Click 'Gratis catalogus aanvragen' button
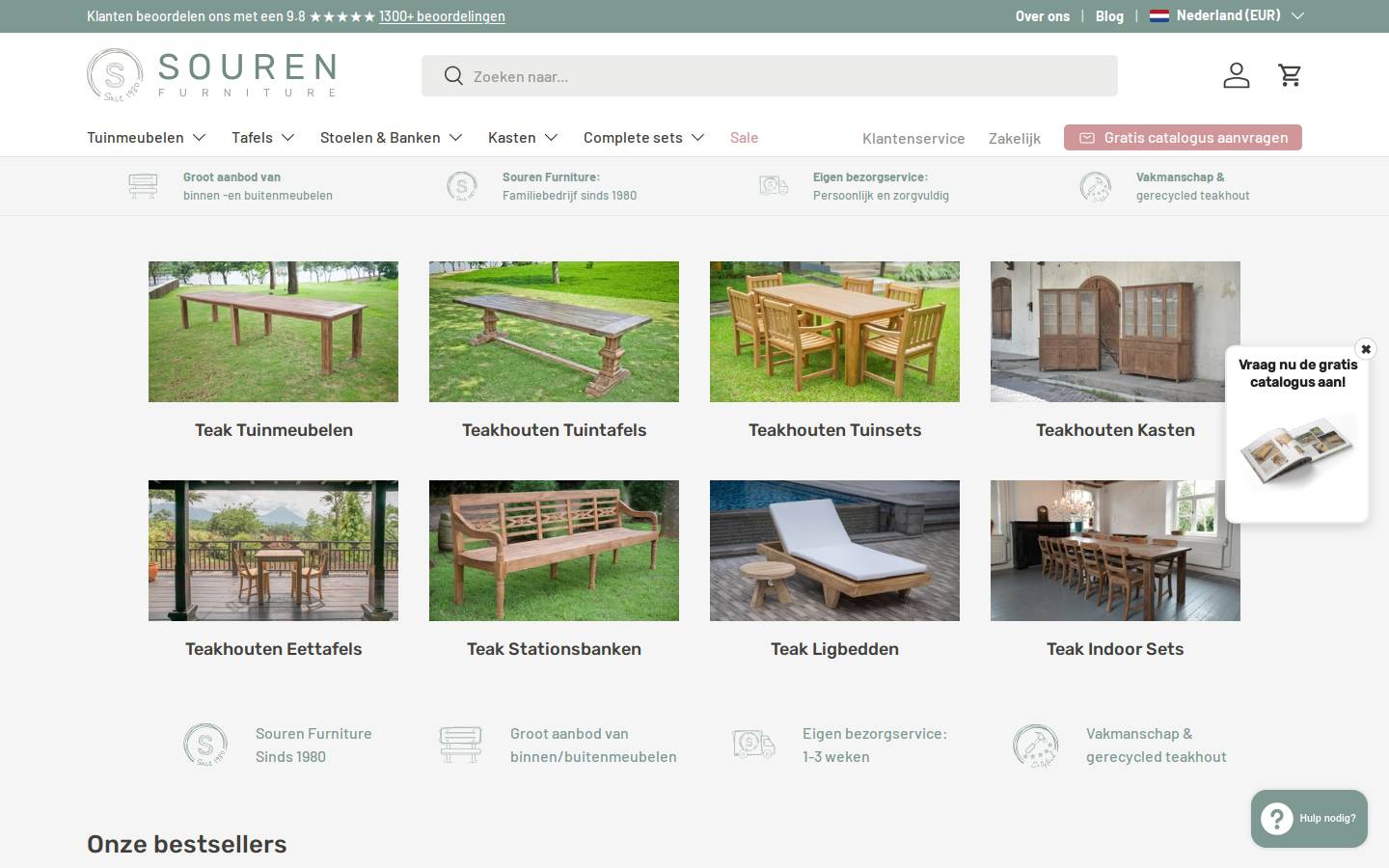Viewport: 1389px width, 868px height. pos(1183,138)
